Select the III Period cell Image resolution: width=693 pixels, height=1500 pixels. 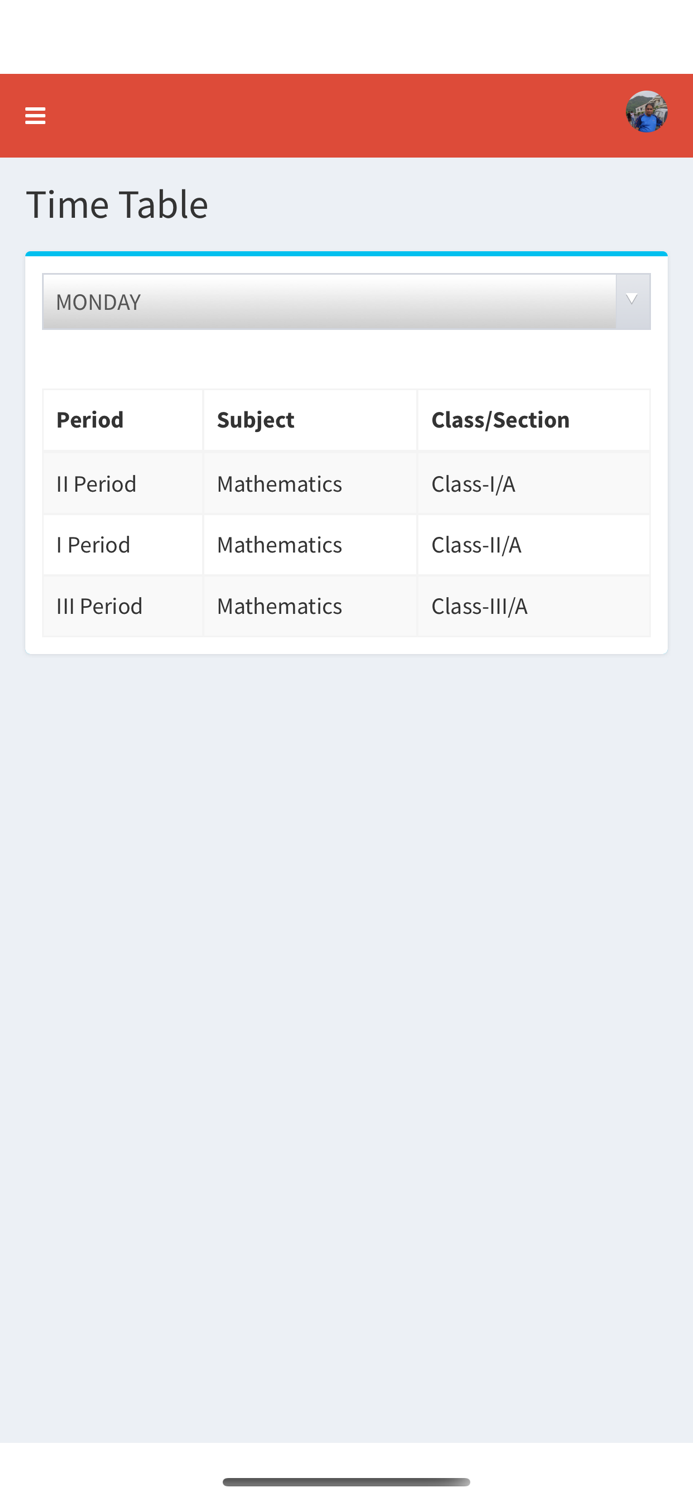99,606
